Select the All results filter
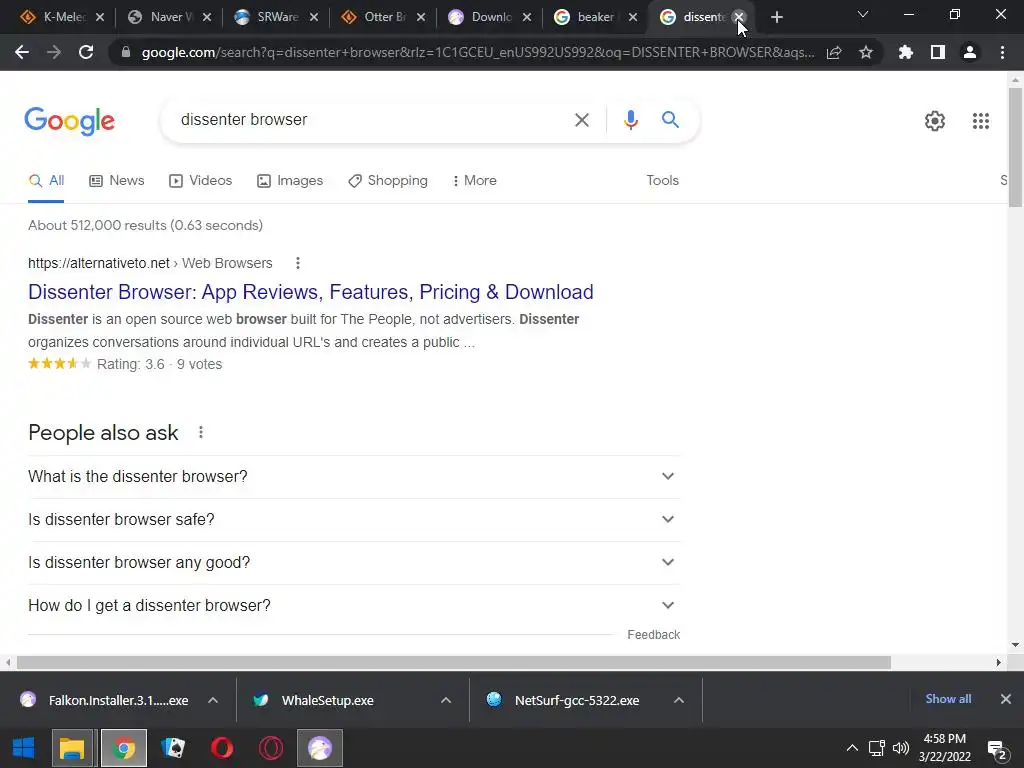This screenshot has height=768, width=1024. 46,181
